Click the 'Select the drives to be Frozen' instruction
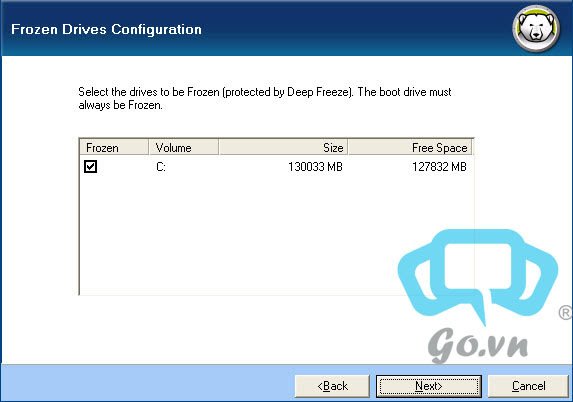Viewport: 573px width, 402px height. 265,98
